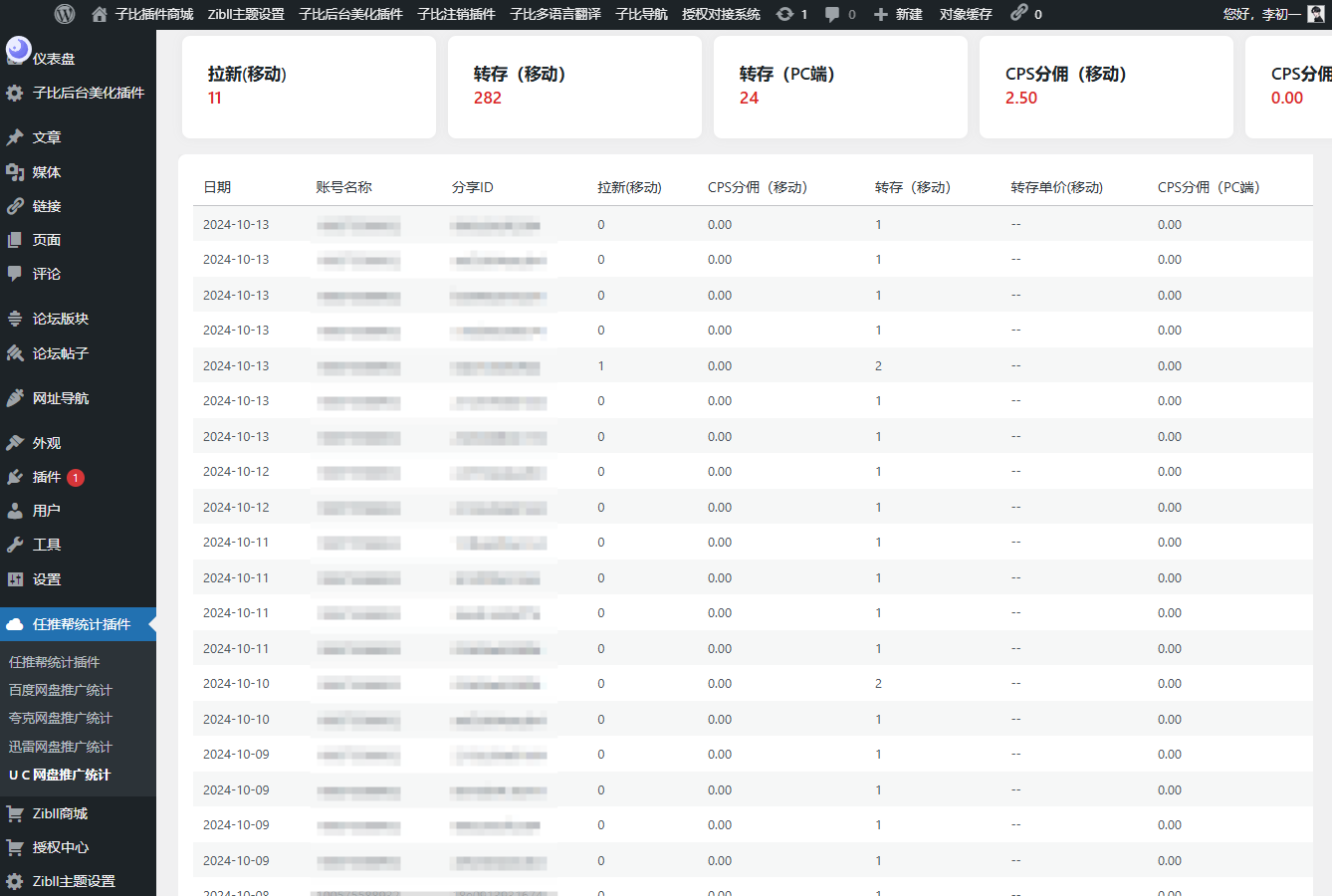Image resolution: width=1332 pixels, height=896 pixels.
Task: Click the permalink count icon in admin bar
Action: click(1020, 14)
